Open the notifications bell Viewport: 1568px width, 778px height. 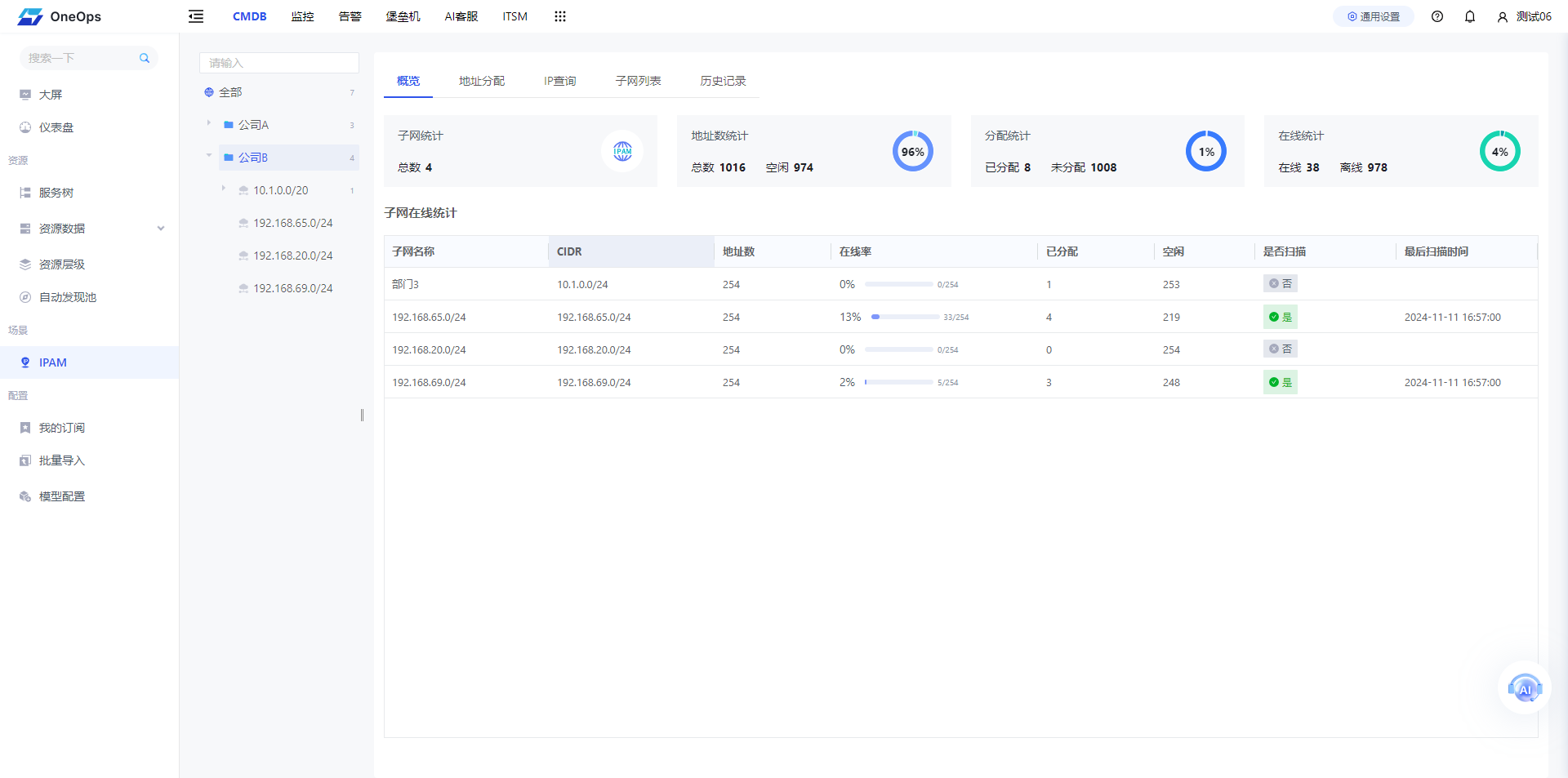click(x=1470, y=16)
